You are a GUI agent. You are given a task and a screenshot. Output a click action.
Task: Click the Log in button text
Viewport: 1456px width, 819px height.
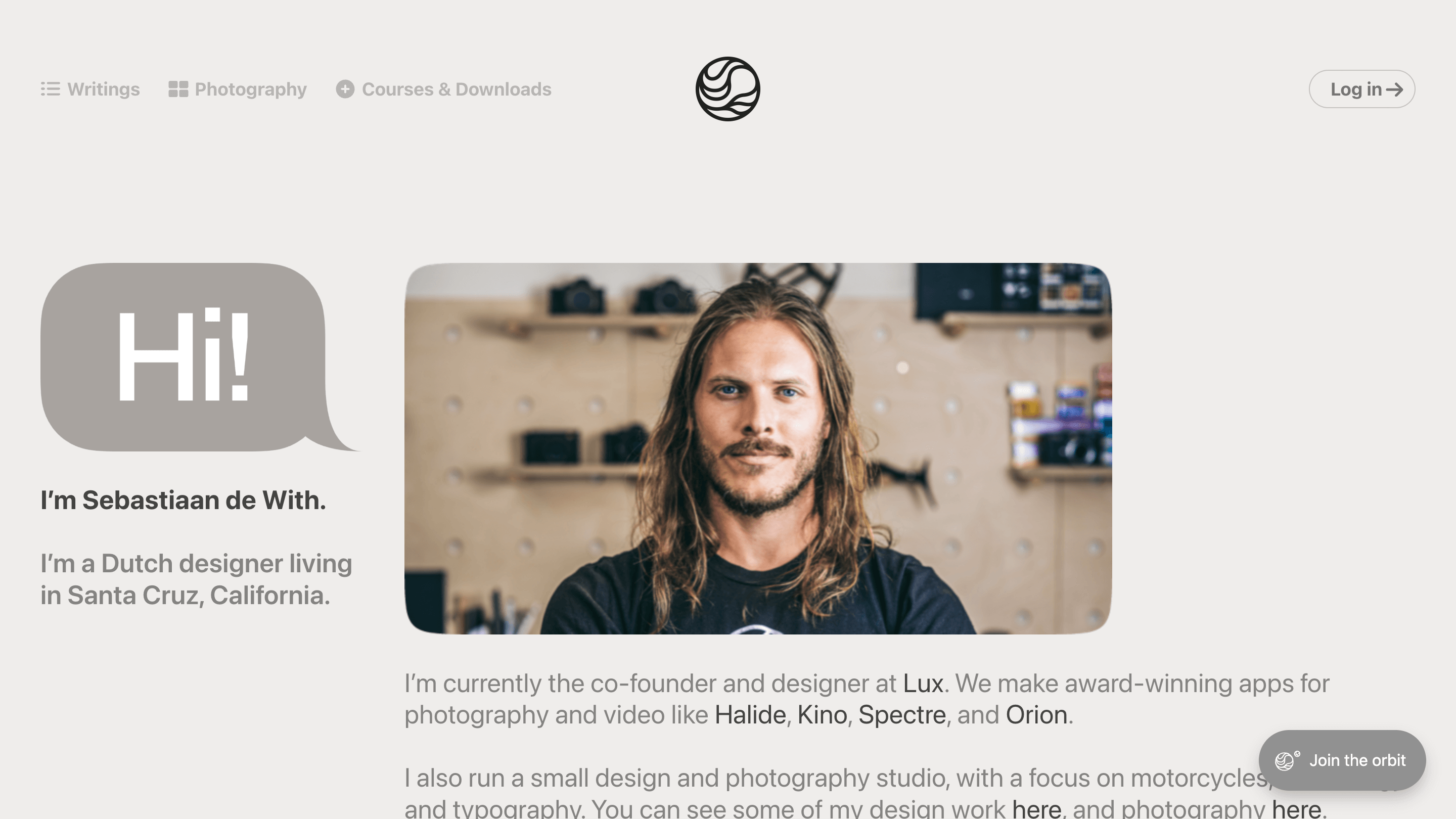1356,89
